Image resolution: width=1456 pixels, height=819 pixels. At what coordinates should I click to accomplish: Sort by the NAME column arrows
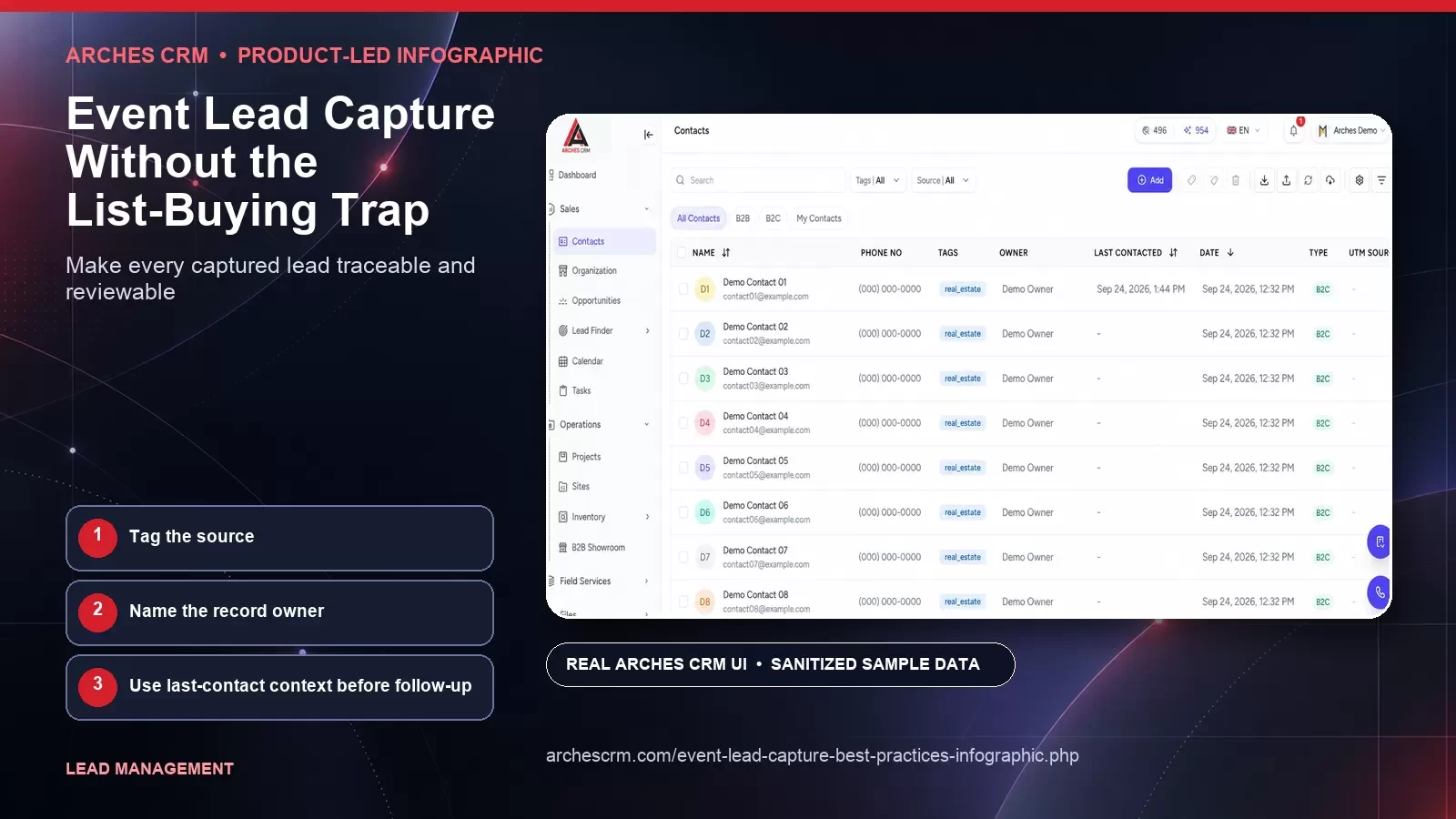726,253
